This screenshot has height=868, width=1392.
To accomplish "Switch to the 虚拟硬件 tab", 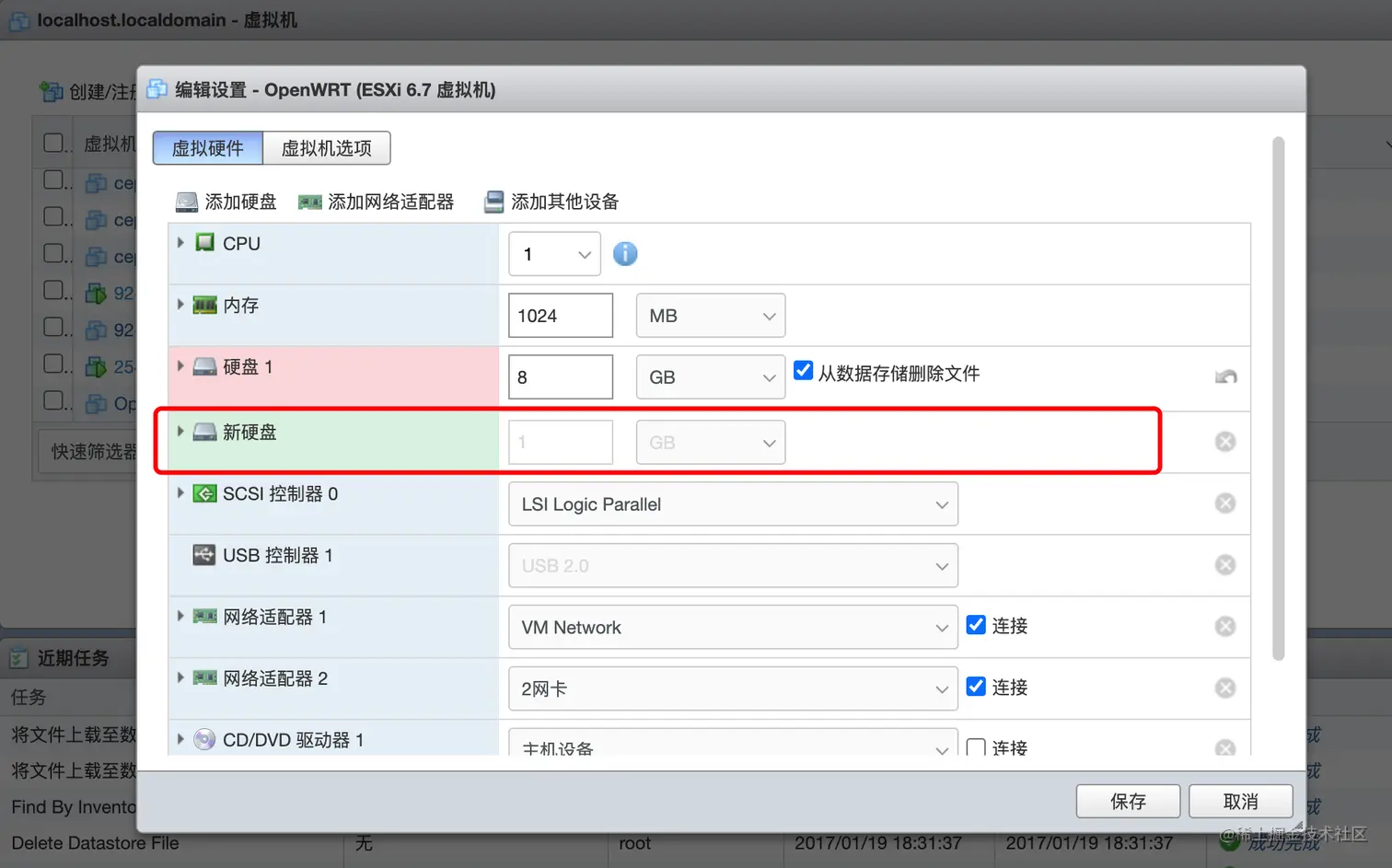I will click(x=208, y=148).
